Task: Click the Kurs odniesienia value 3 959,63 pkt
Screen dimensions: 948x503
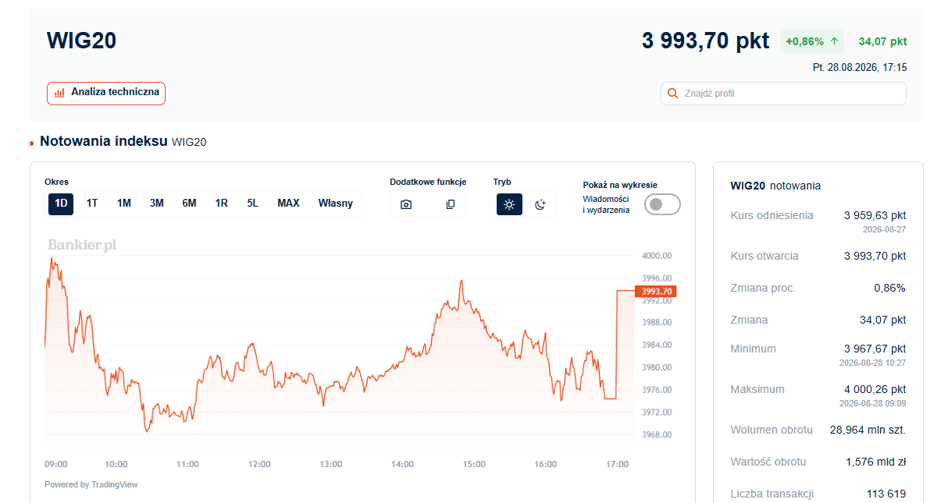Action: (875, 215)
